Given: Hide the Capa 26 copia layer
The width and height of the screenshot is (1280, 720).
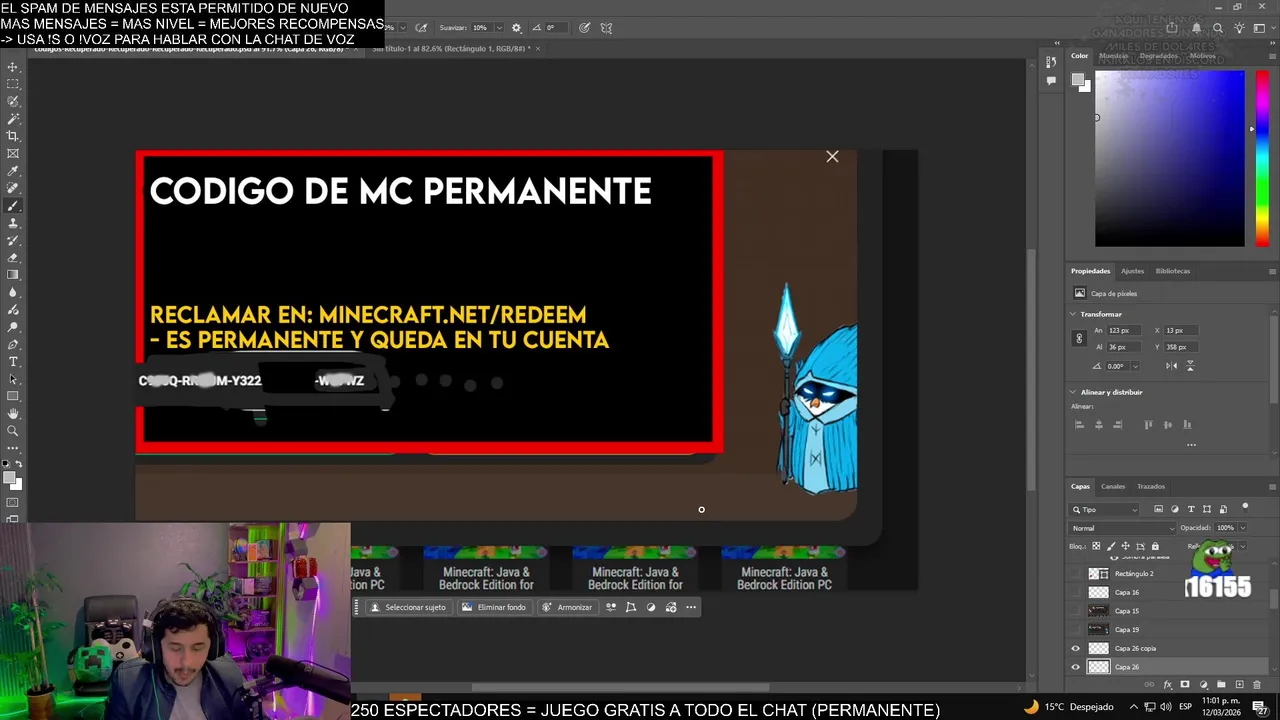Looking at the screenshot, I should (1076, 648).
